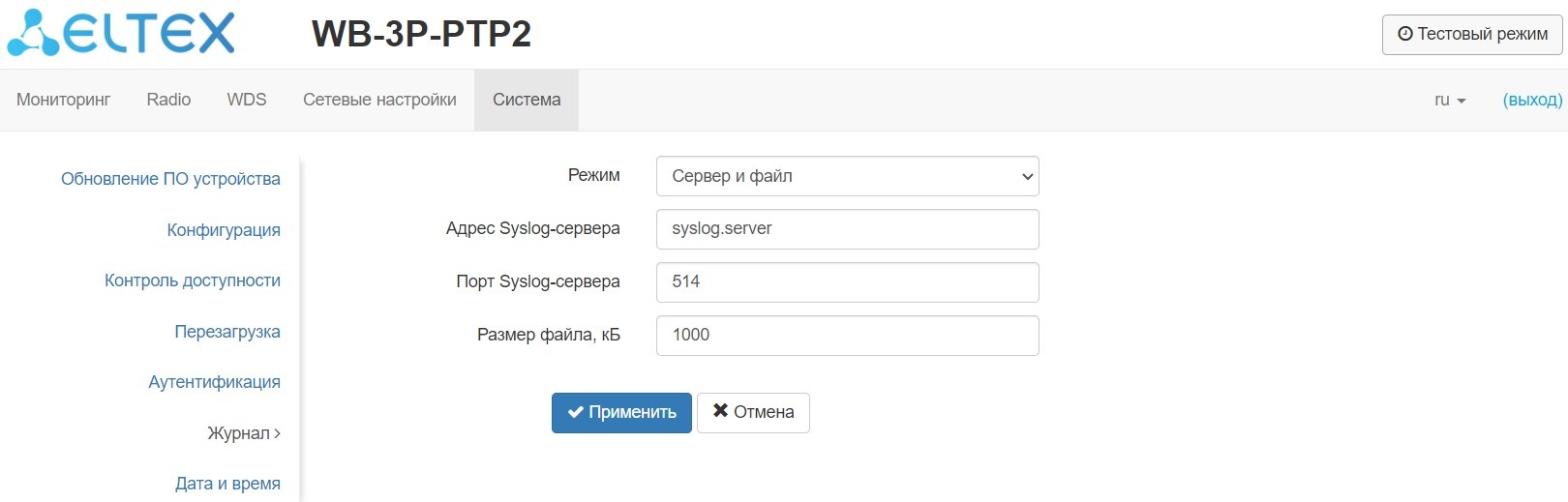
Task: Click the X icon on Отмена
Action: [720, 411]
